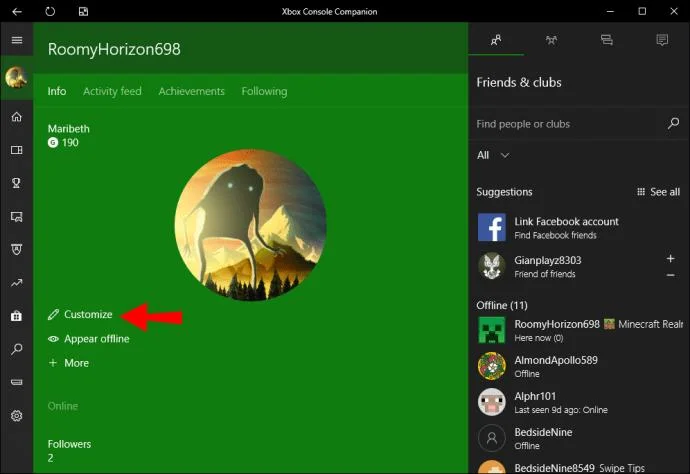This screenshot has width=690, height=474.
Task: Open Achievements trophy sidebar icon
Action: [x=17, y=183]
